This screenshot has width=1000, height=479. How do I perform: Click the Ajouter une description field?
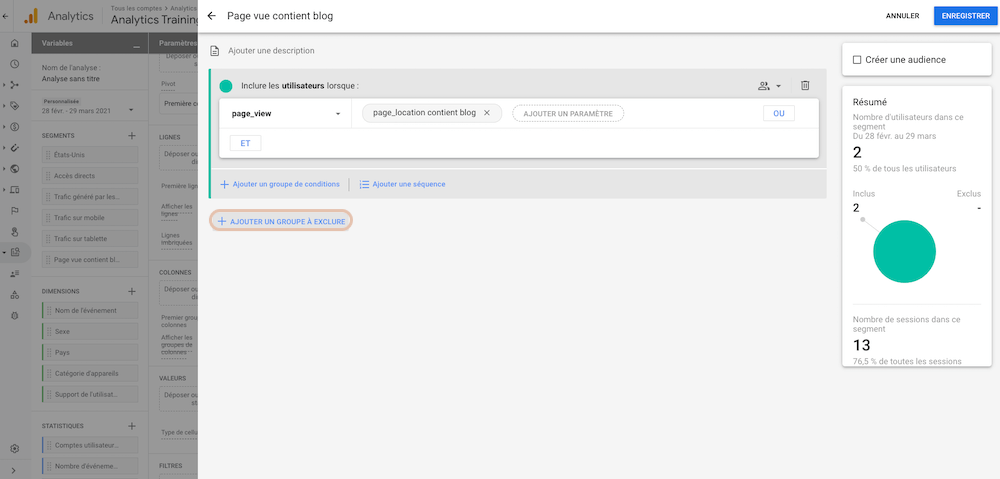click(x=271, y=50)
